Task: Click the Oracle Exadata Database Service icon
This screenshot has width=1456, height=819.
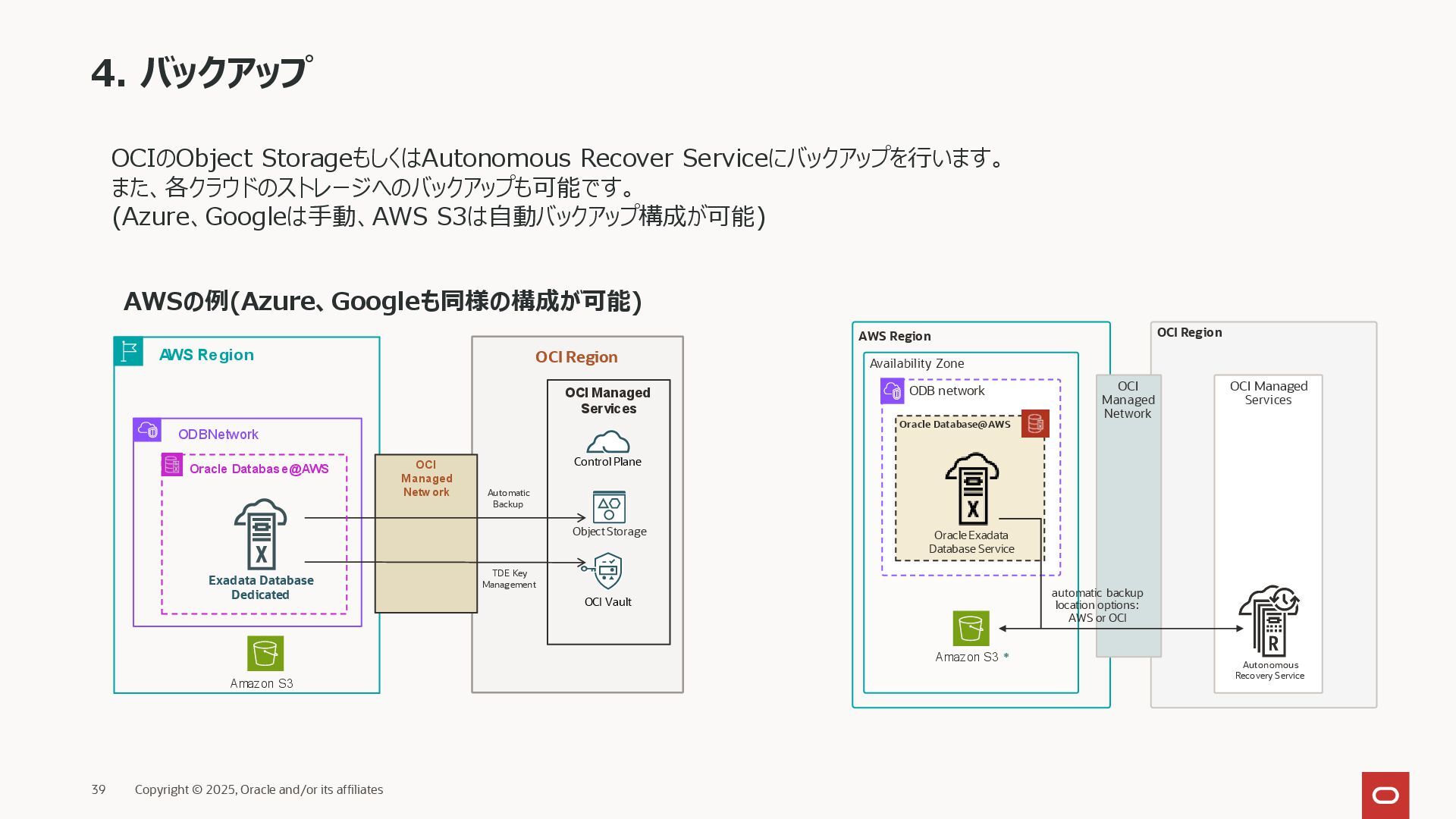Action: point(972,489)
